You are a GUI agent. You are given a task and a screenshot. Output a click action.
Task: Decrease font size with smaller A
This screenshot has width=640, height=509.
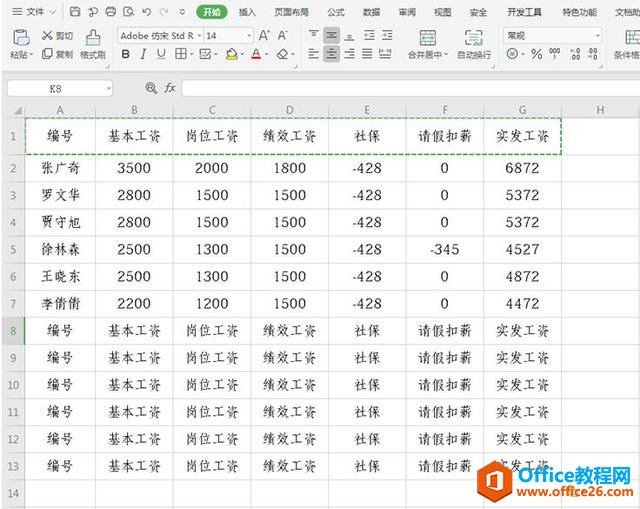pos(282,36)
